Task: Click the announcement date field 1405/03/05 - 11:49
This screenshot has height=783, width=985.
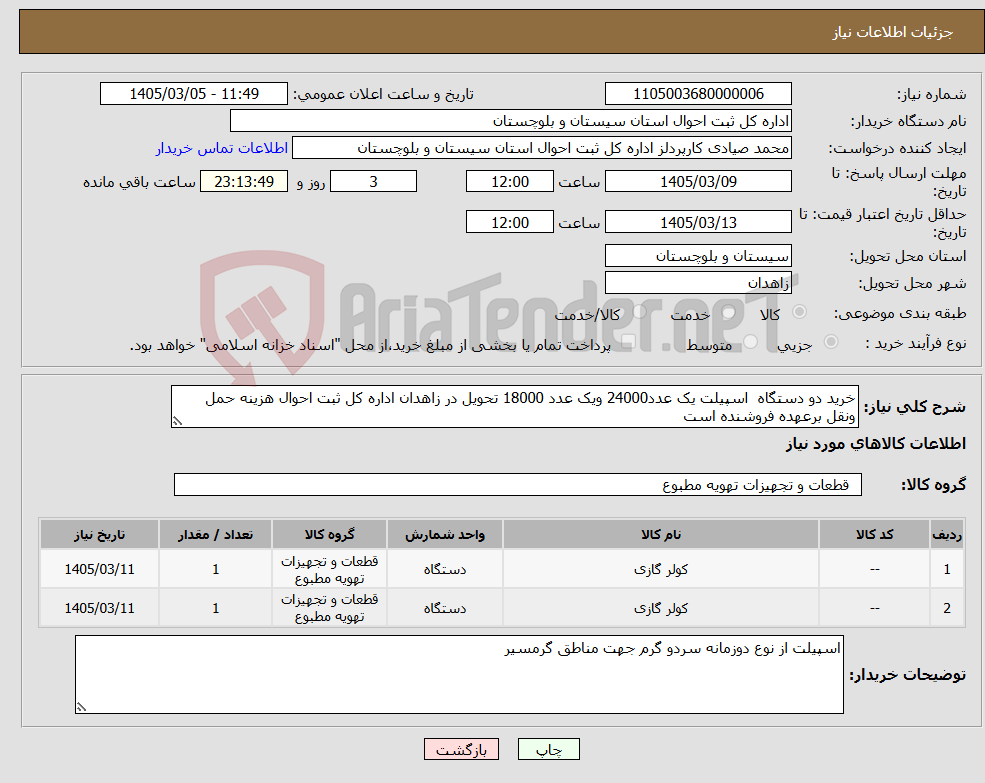Action: (x=193, y=94)
